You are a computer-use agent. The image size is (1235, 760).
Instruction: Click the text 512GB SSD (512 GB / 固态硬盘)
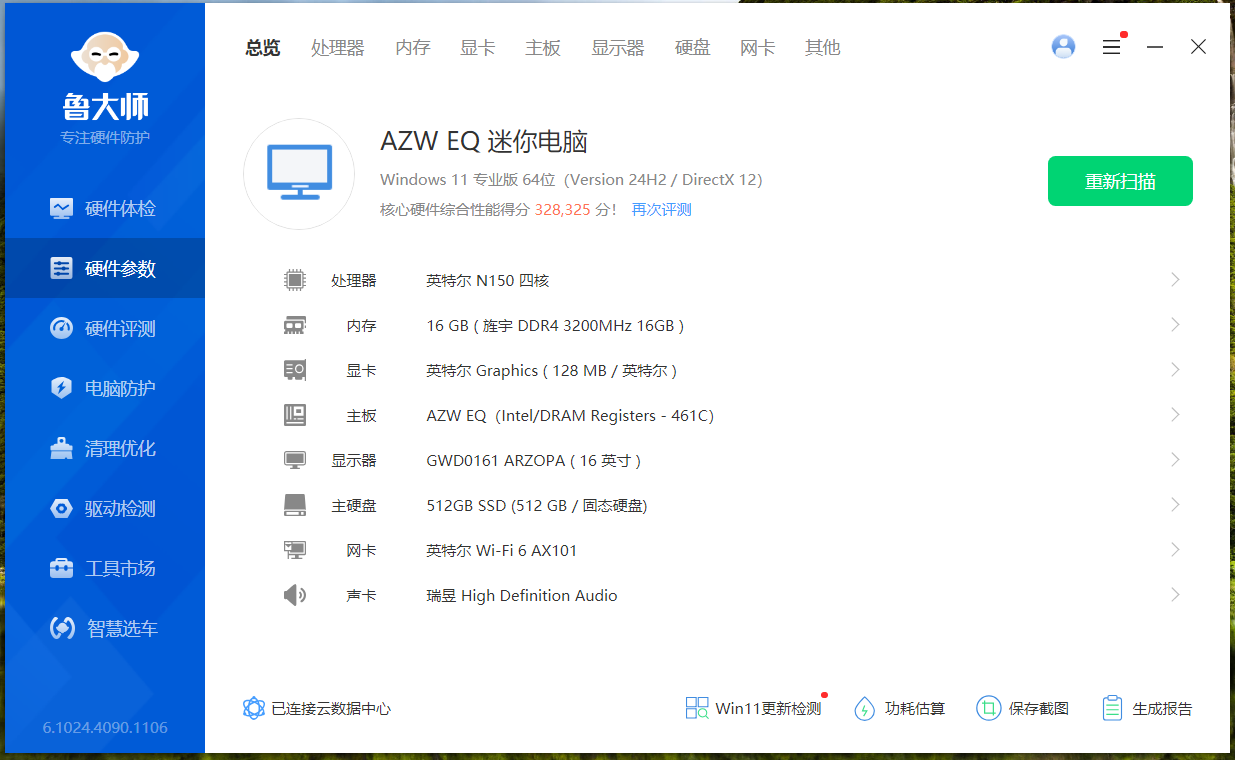(x=537, y=505)
